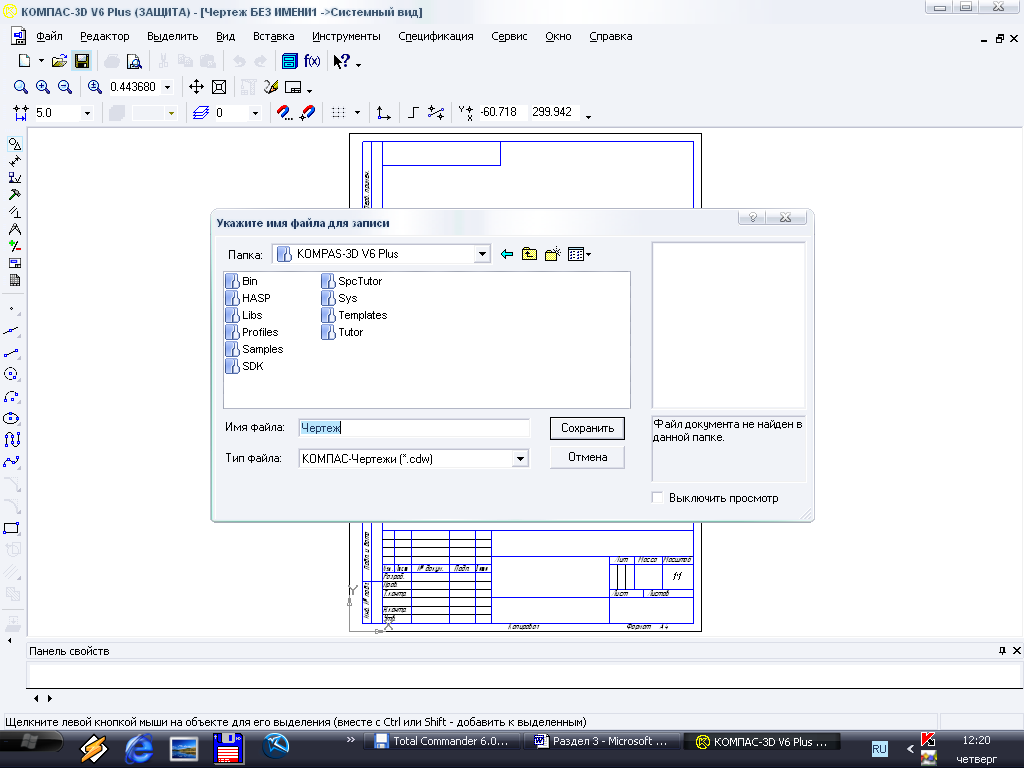Select the Tutor folder
1024x768 pixels.
coord(342,332)
